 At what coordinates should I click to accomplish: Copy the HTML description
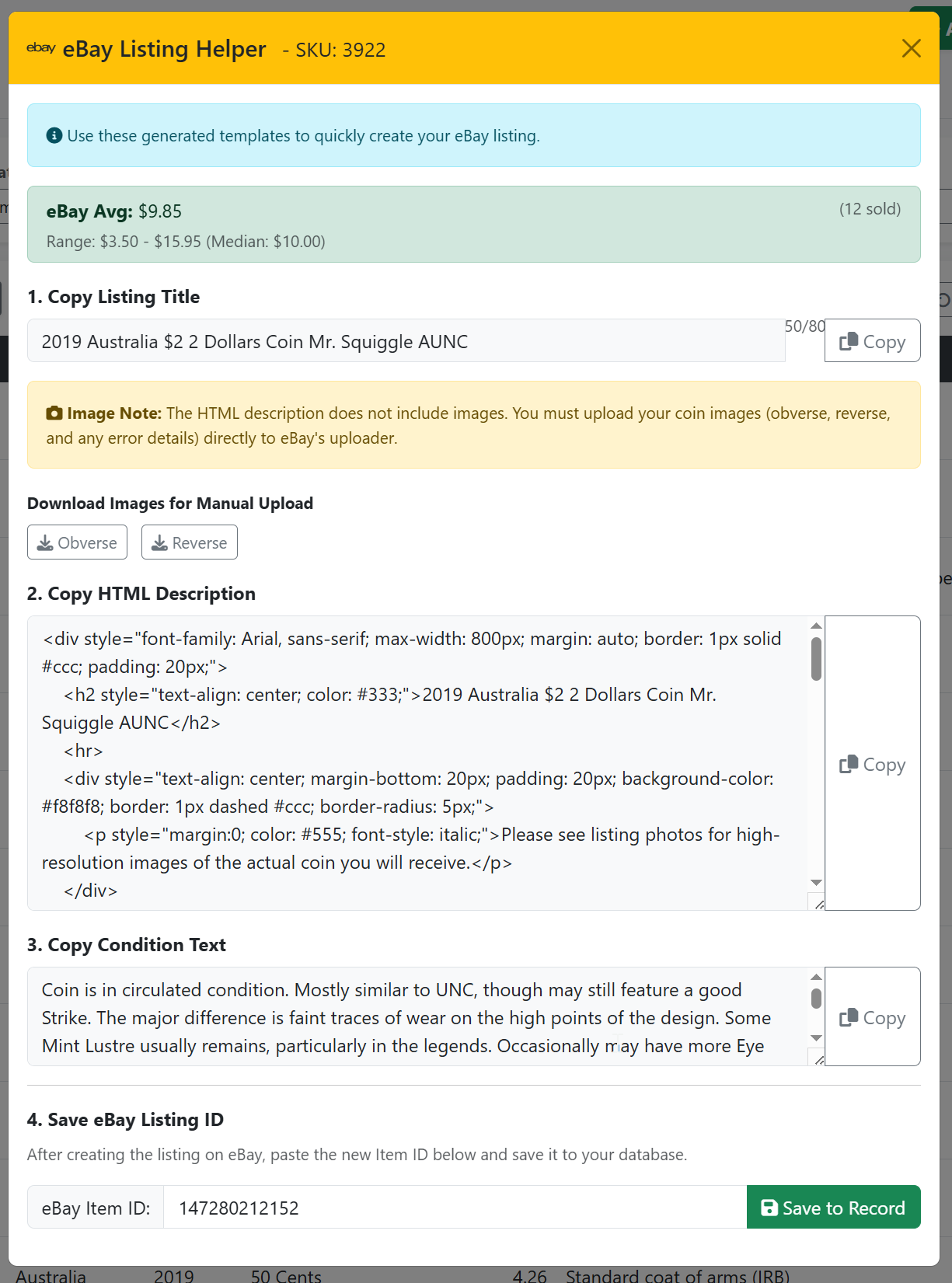872,763
